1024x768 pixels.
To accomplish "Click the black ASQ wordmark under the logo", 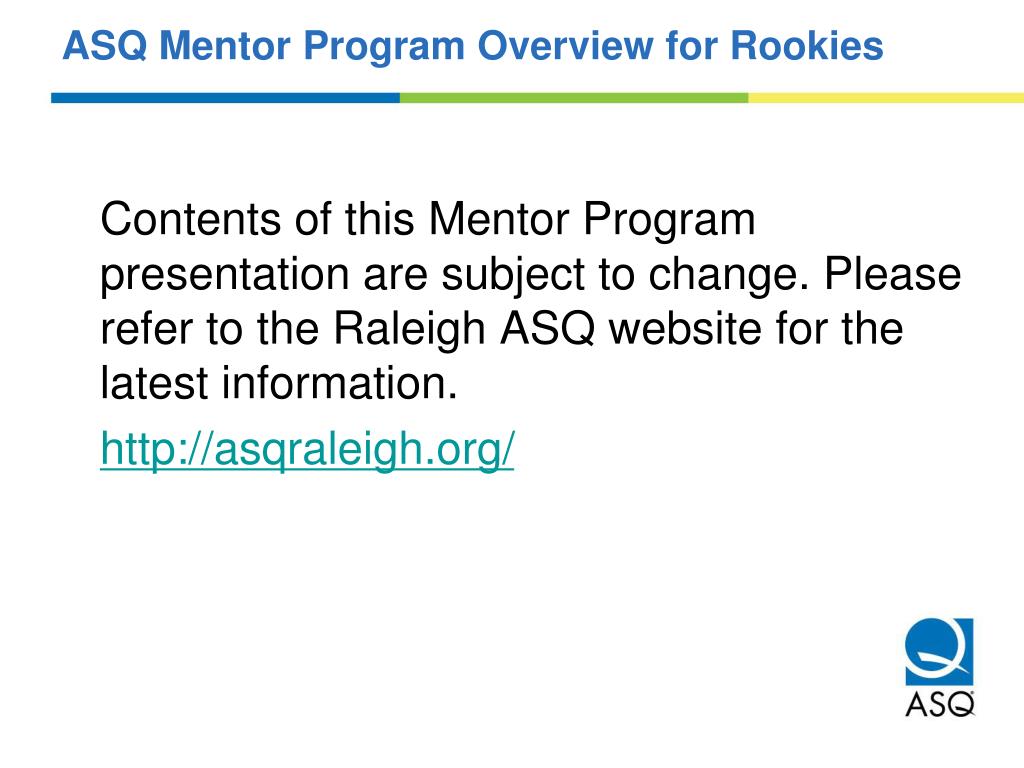I will [940, 704].
